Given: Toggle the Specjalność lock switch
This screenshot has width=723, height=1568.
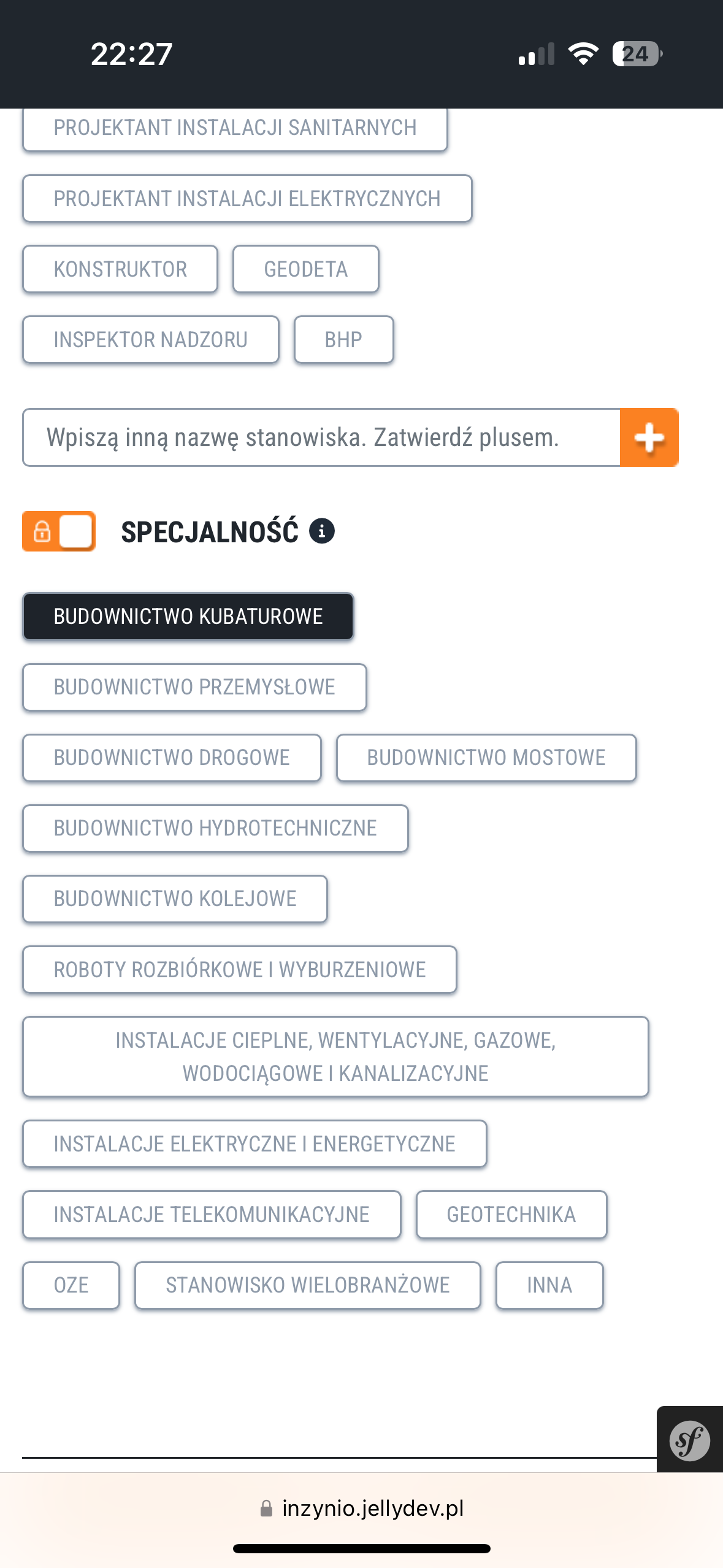Looking at the screenshot, I should tap(59, 531).
